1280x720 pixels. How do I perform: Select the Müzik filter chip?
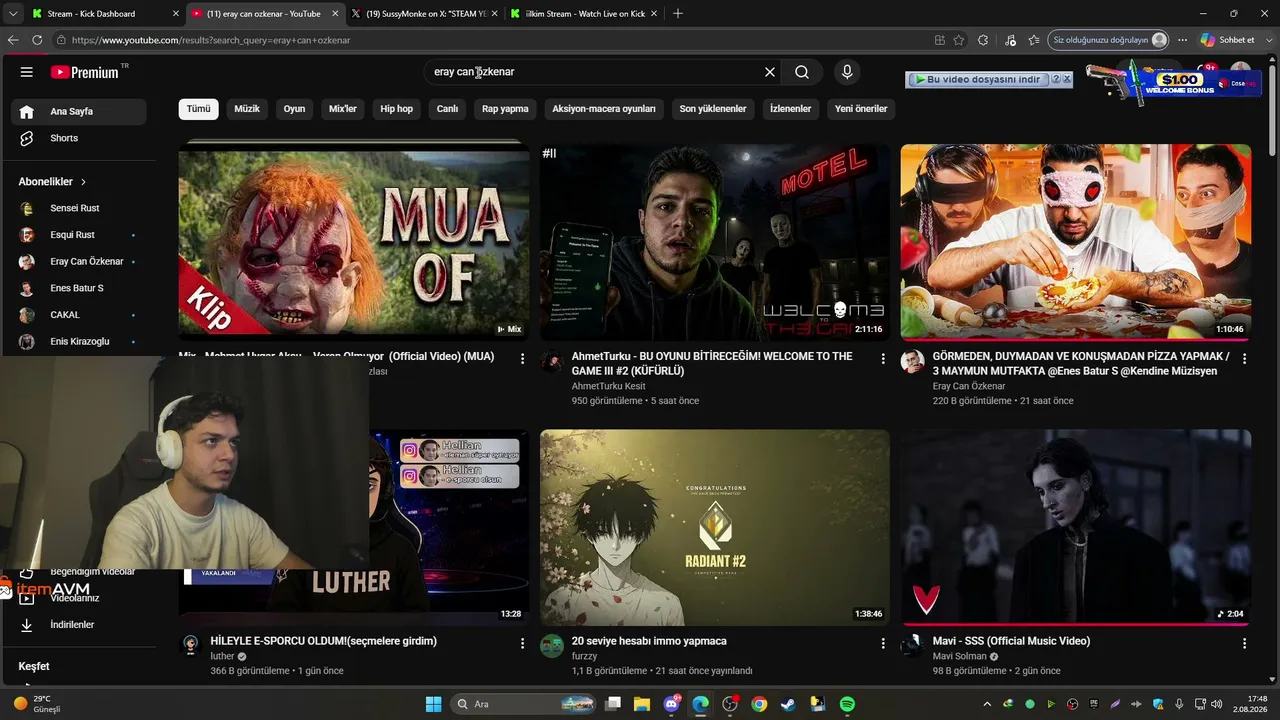[x=247, y=109]
